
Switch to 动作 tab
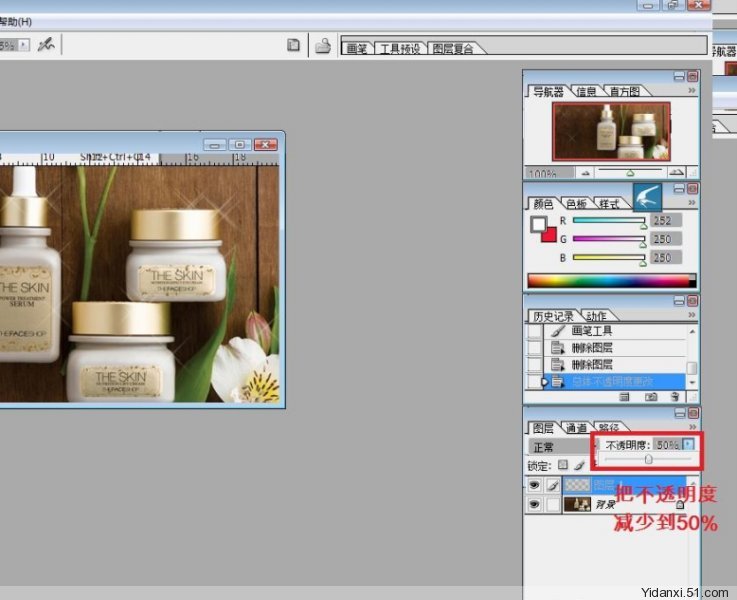(596, 316)
